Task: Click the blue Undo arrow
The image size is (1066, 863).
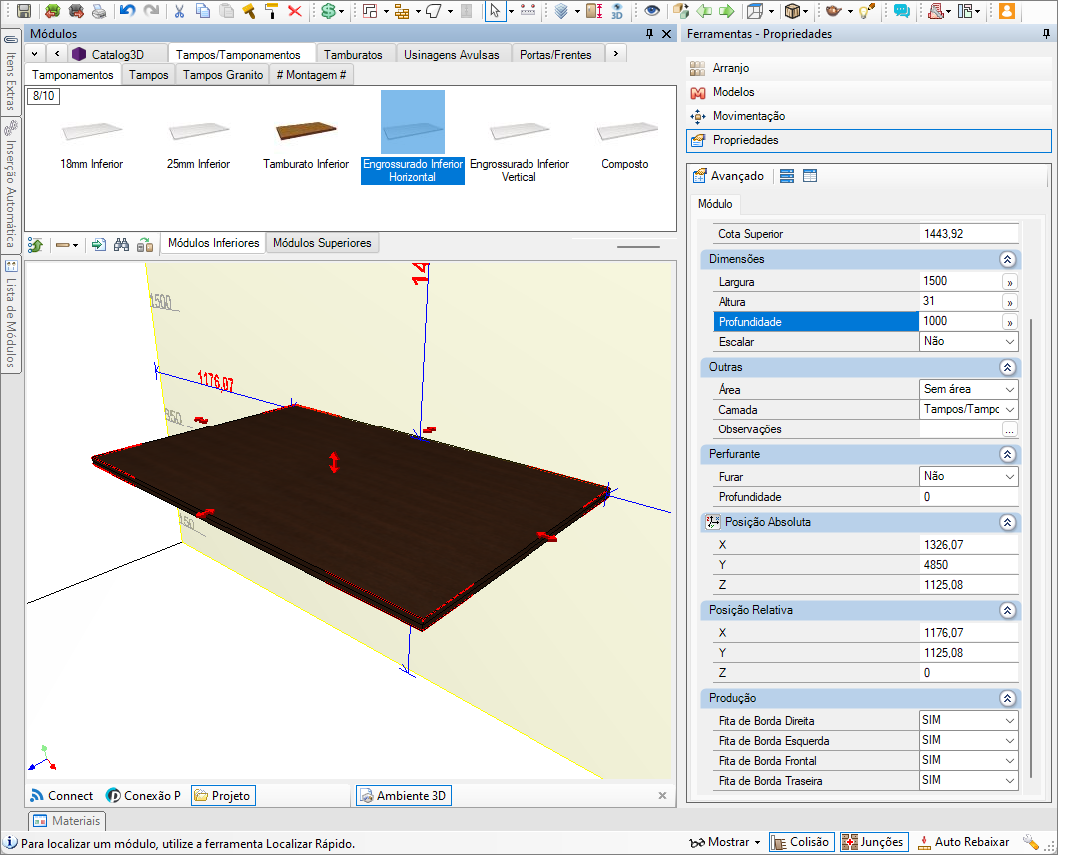Action: pos(127,11)
